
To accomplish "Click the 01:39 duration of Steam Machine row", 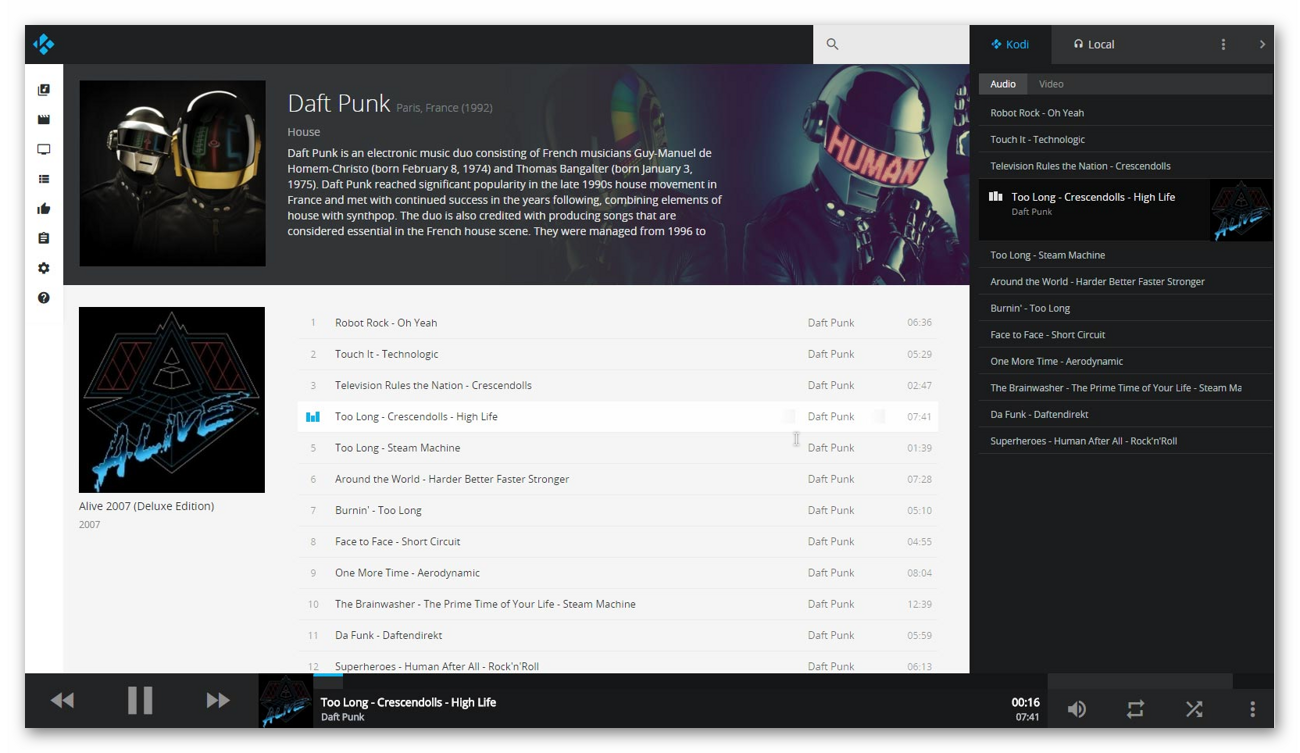I will pos(919,448).
